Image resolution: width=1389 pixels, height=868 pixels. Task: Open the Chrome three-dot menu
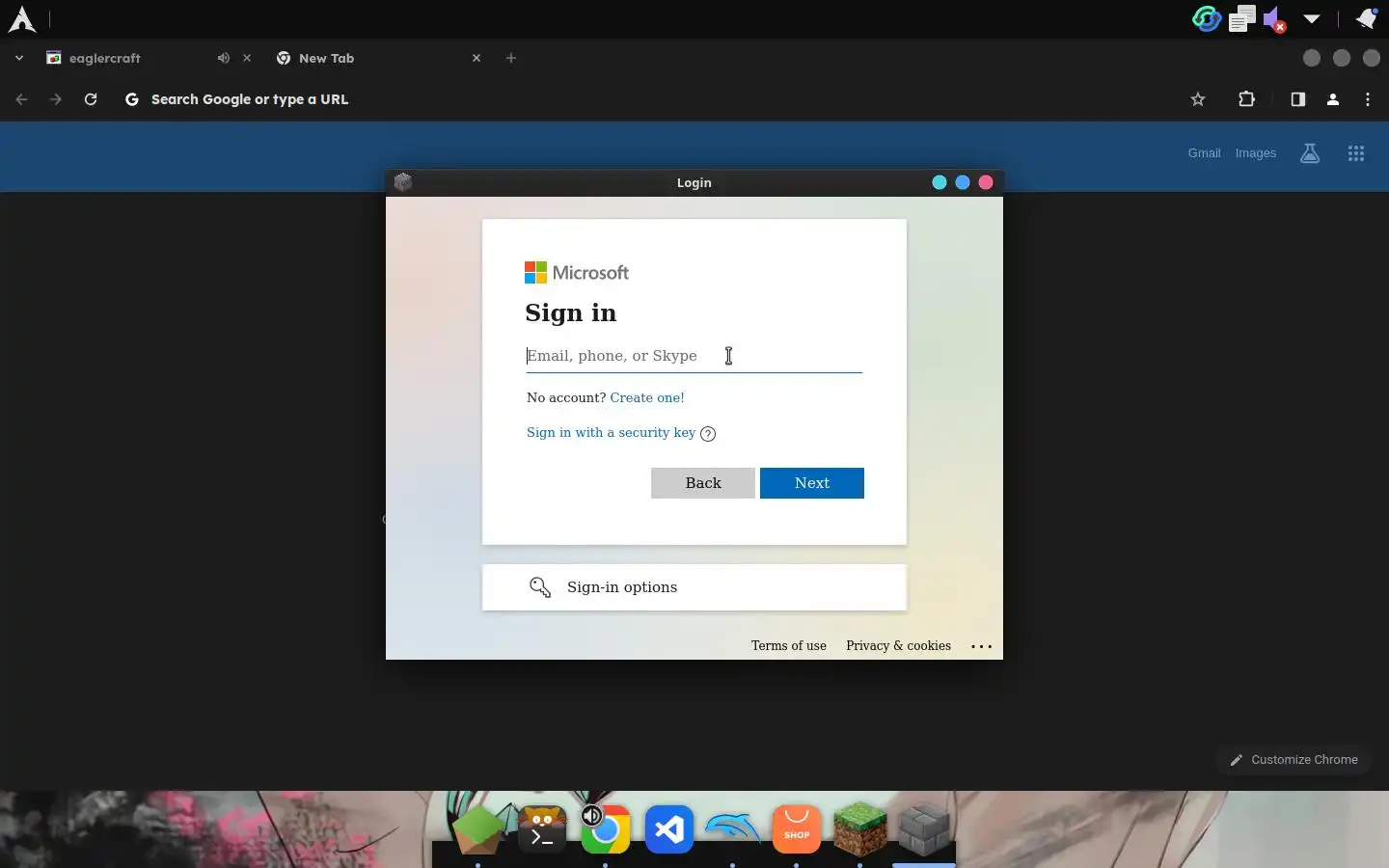click(x=1368, y=99)
